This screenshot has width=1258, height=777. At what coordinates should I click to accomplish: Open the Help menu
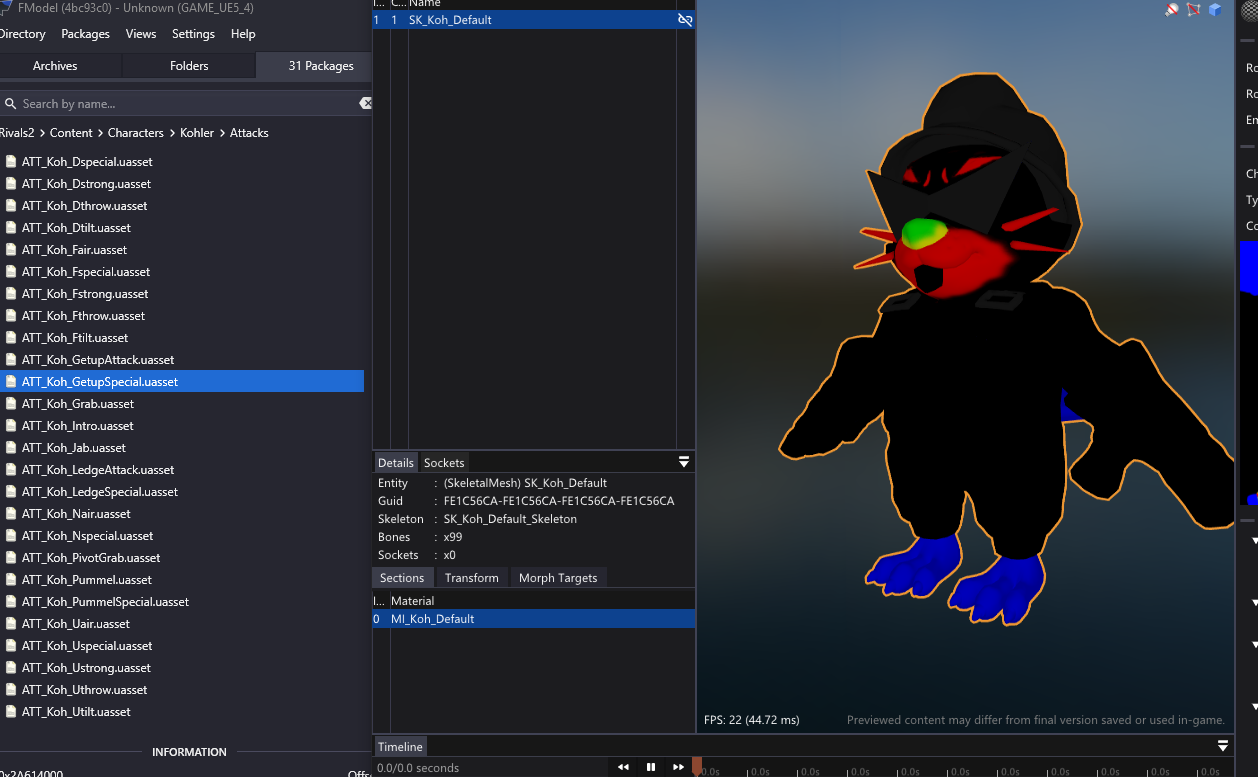pos(243,34)
